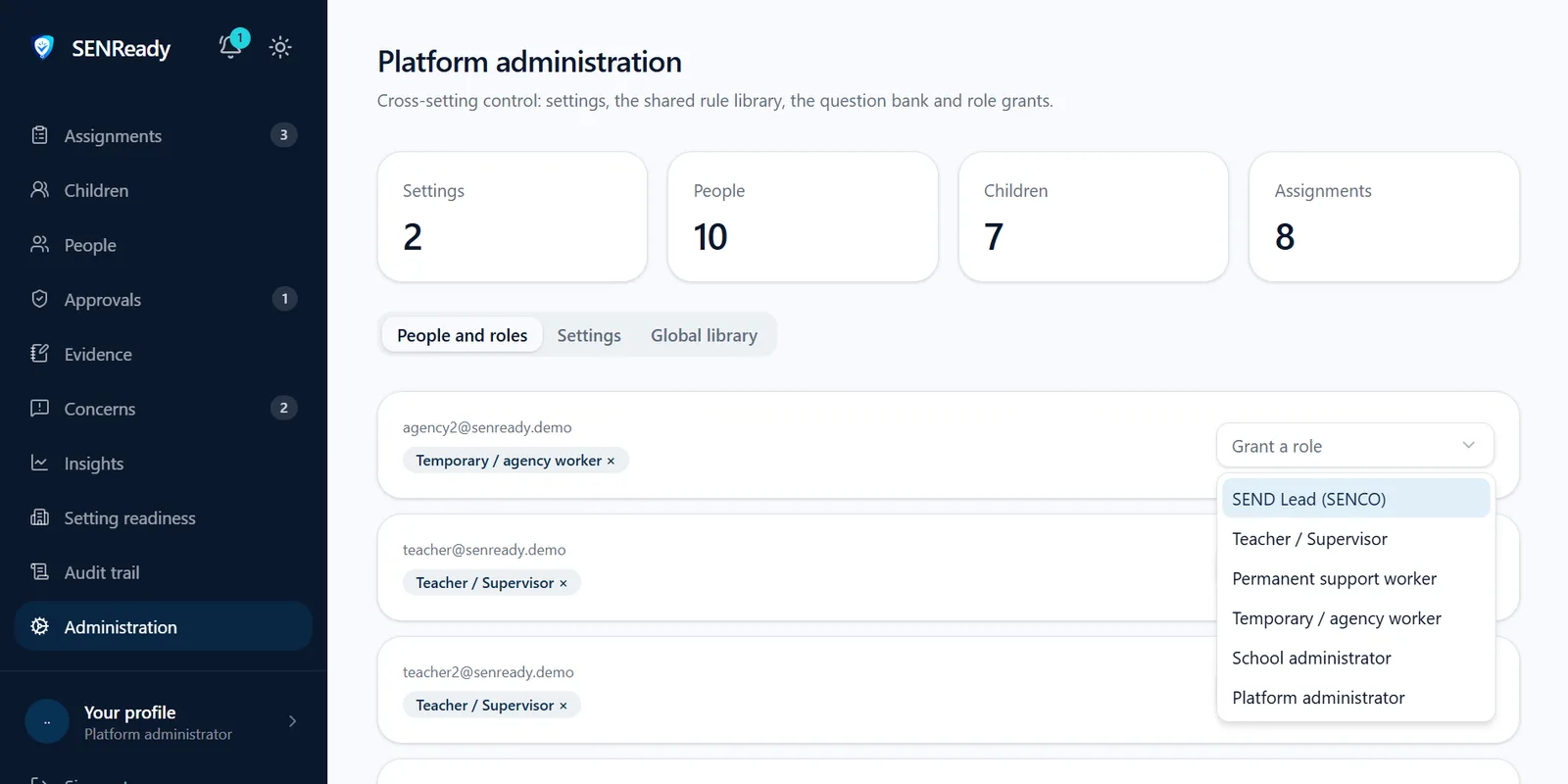Open the People page icon in sidebar
The height and width of the screenshot is (784, 1568).
[x=39, y=244]
